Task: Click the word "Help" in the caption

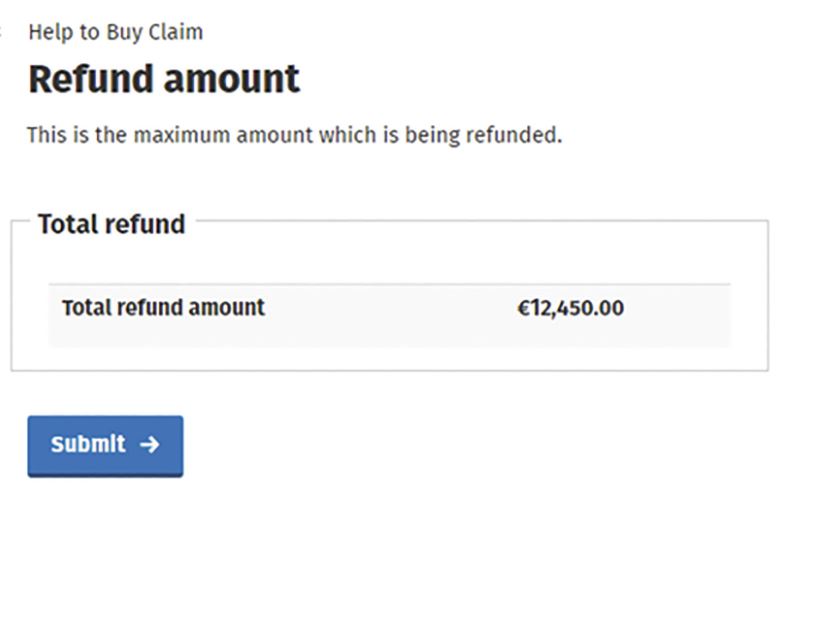Action: [x=49, y=32]
